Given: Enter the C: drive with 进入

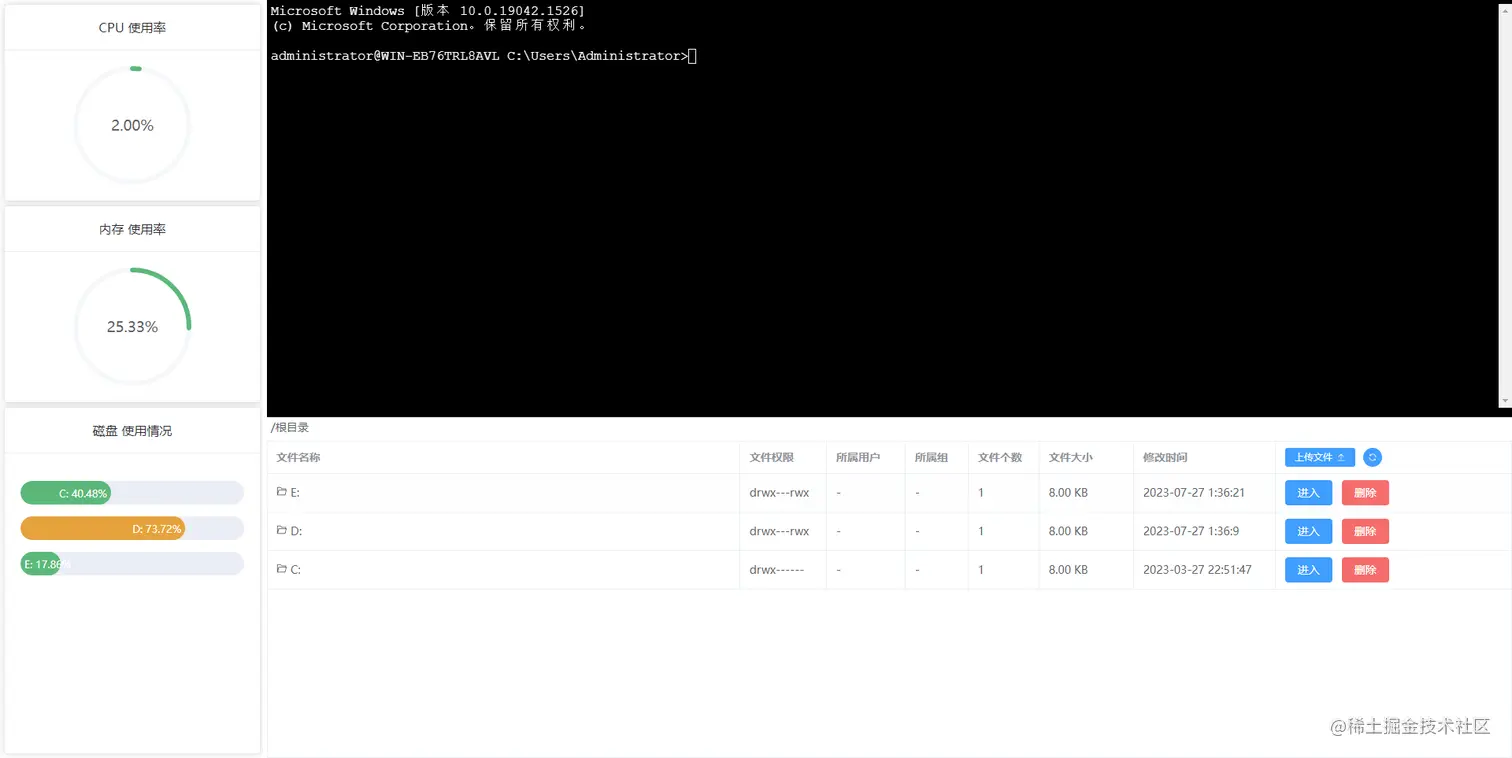Looking at the screenshot, I should pos(1308,570).
